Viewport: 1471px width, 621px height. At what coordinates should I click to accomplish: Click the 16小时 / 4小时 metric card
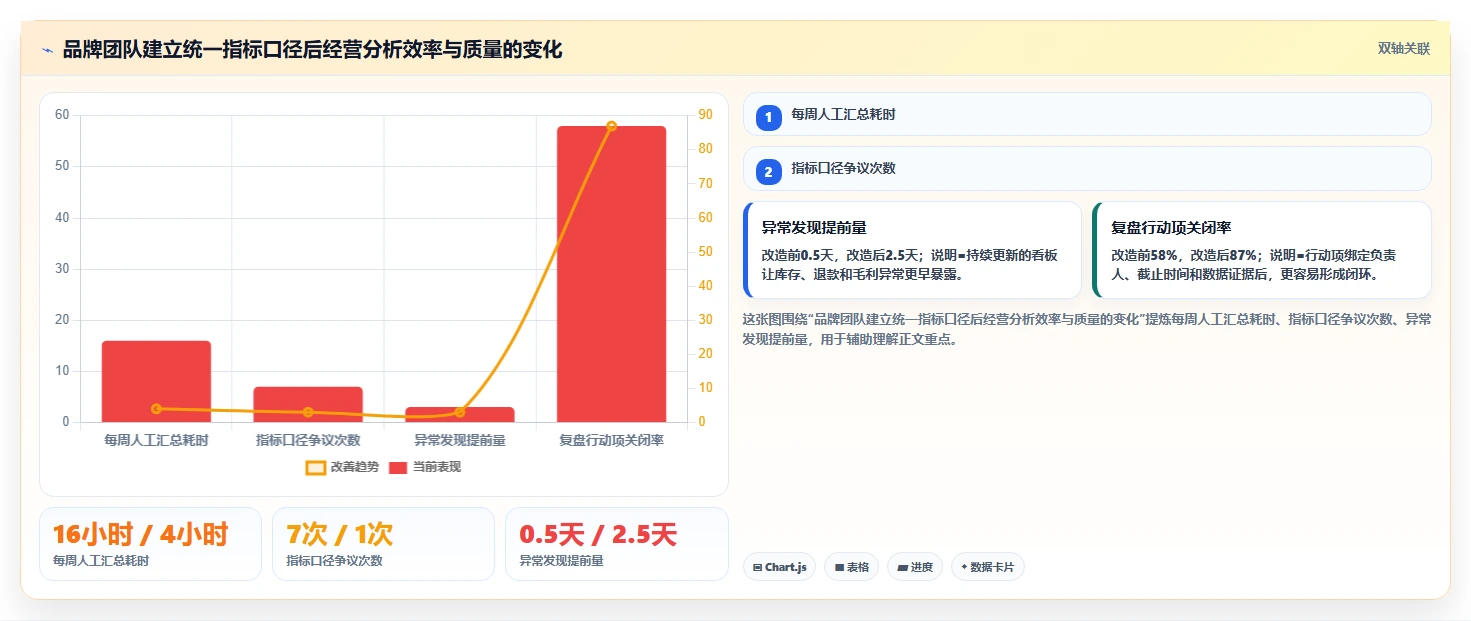coord(150,544)
